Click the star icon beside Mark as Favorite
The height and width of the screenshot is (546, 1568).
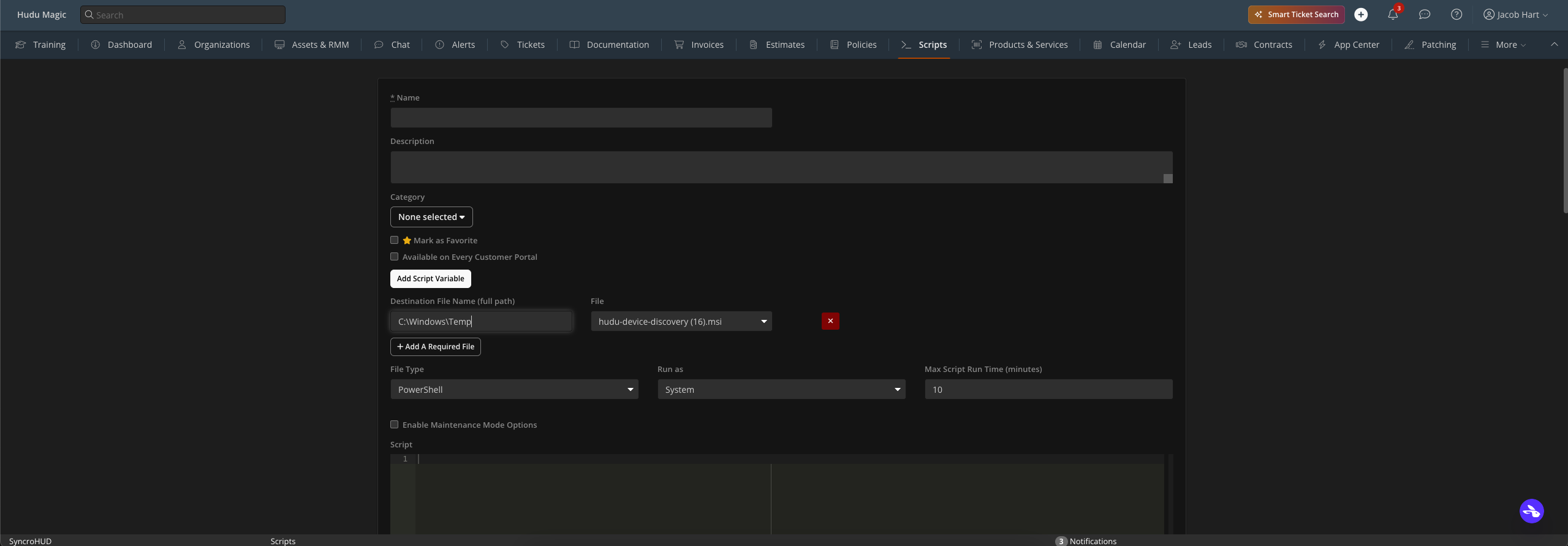(407, 240)
